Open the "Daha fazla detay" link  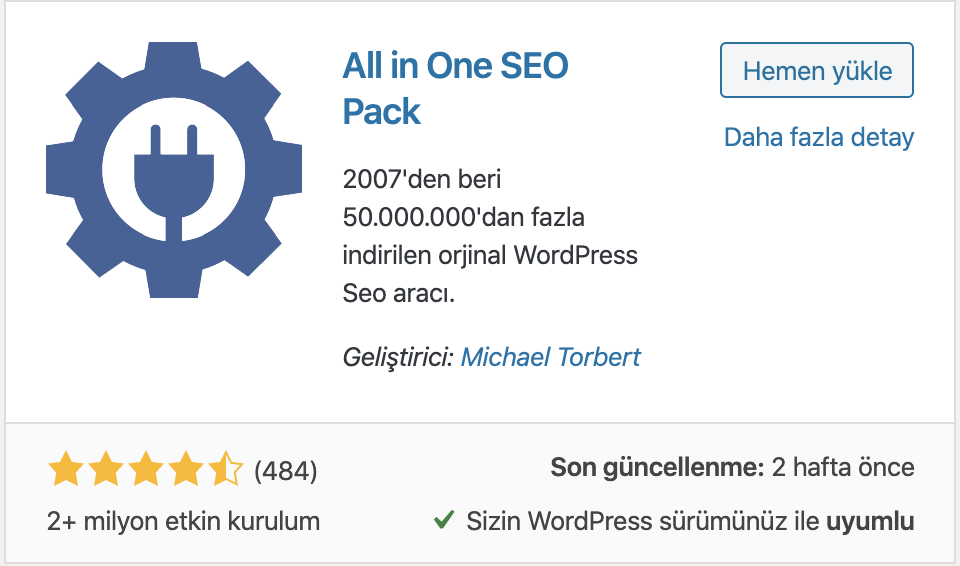819,137
